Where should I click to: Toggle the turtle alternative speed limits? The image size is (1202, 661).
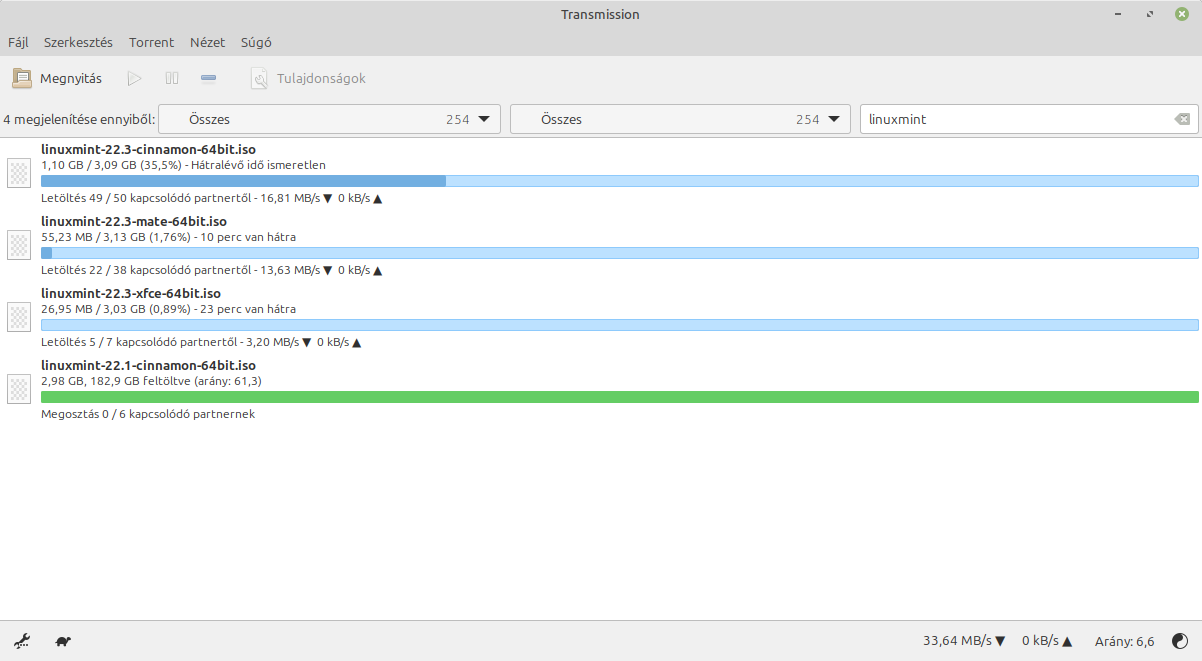coord(63,641)
